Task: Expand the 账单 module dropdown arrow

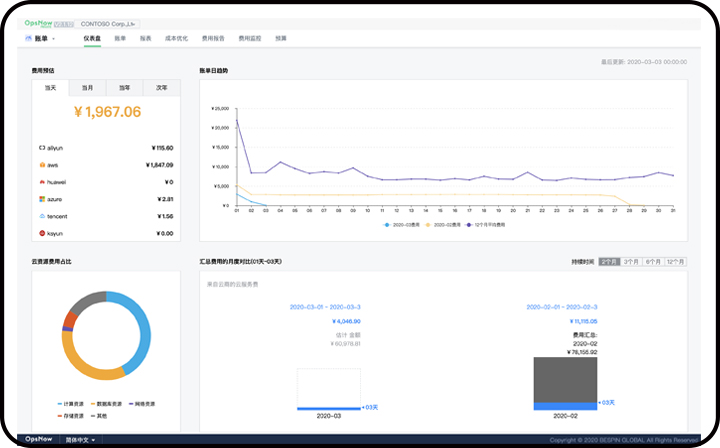Action: tap(53, 39)
